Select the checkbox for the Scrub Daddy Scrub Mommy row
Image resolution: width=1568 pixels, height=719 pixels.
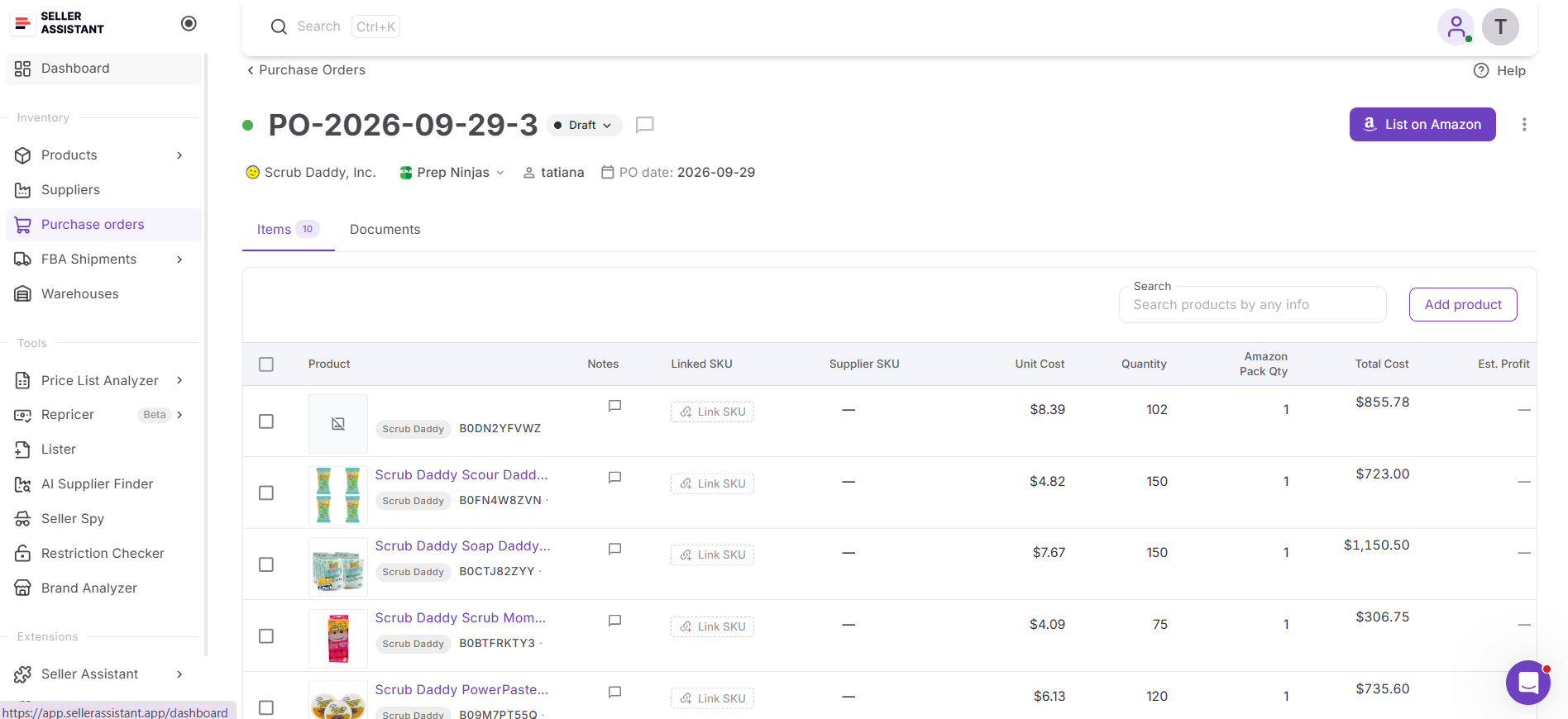point(266,636)
